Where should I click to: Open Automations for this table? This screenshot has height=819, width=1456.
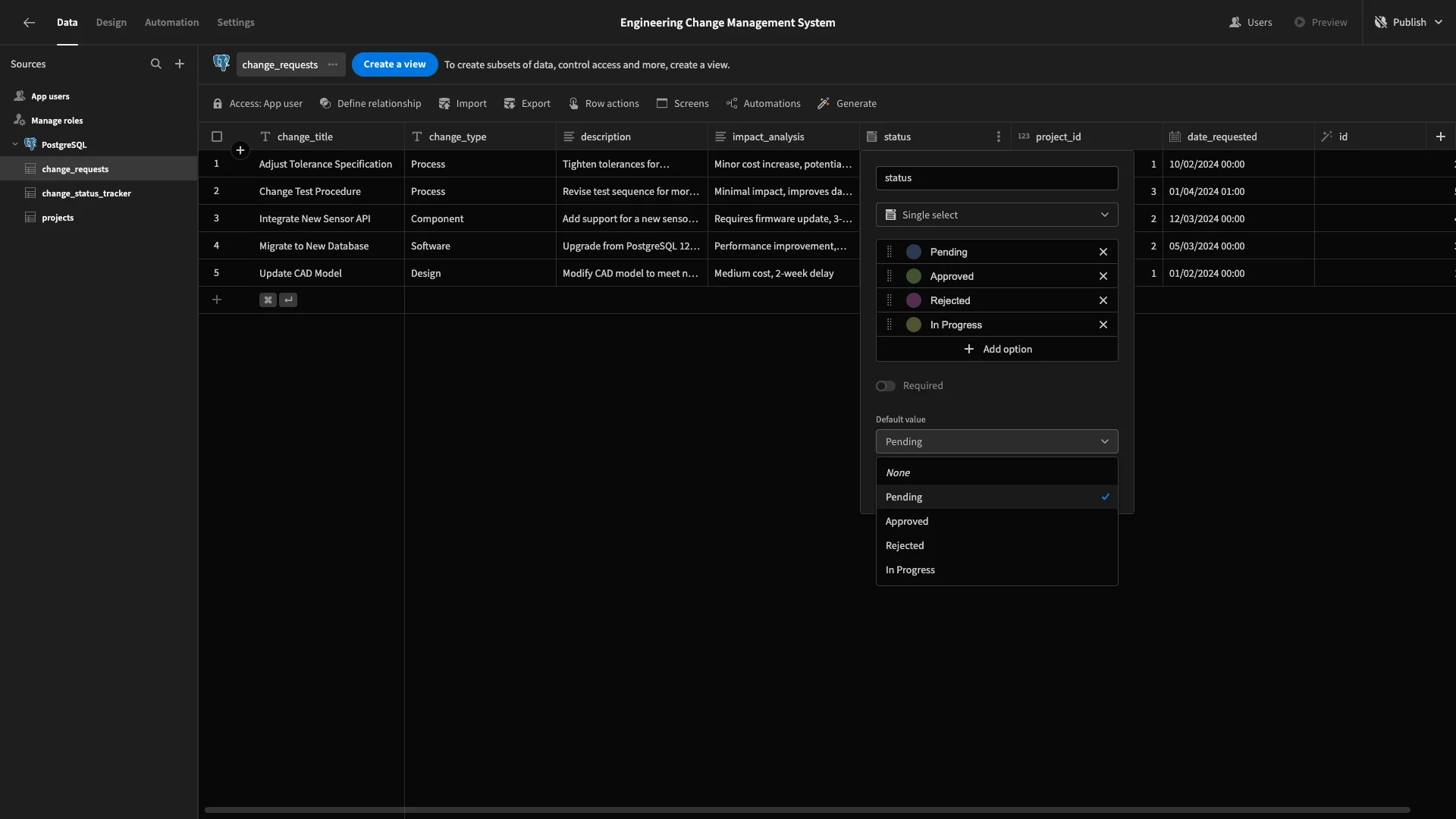(x=763, y=104)
